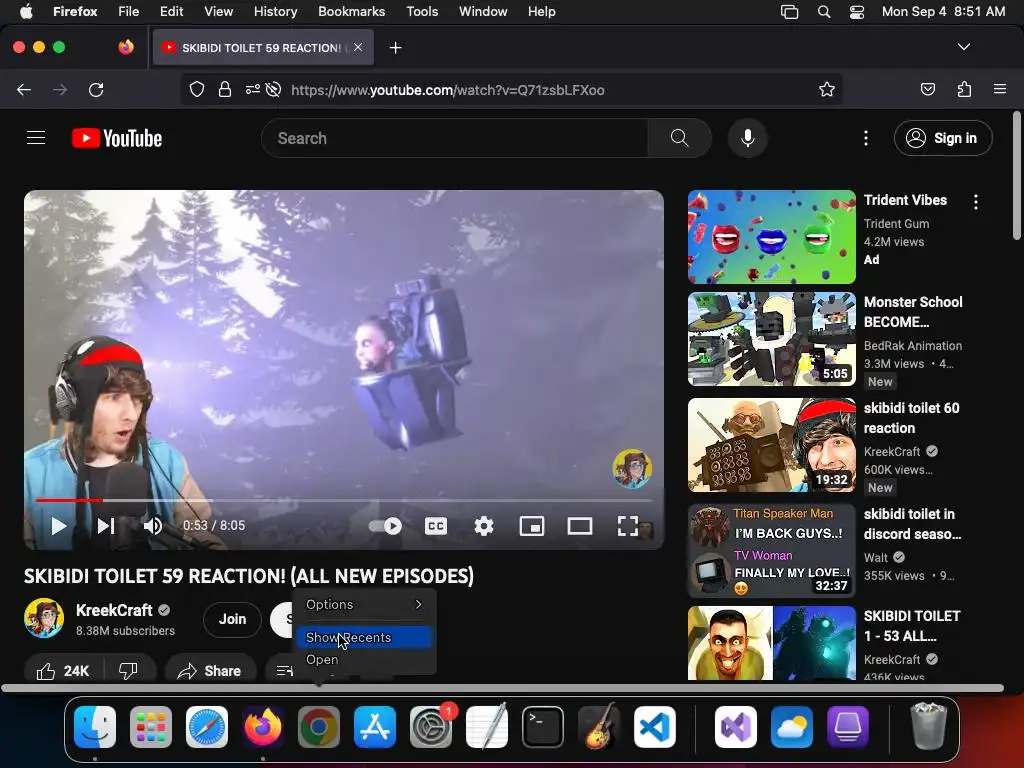Click the Sign in button
This screenshot has height=768, width=1024.
[943, 138]
